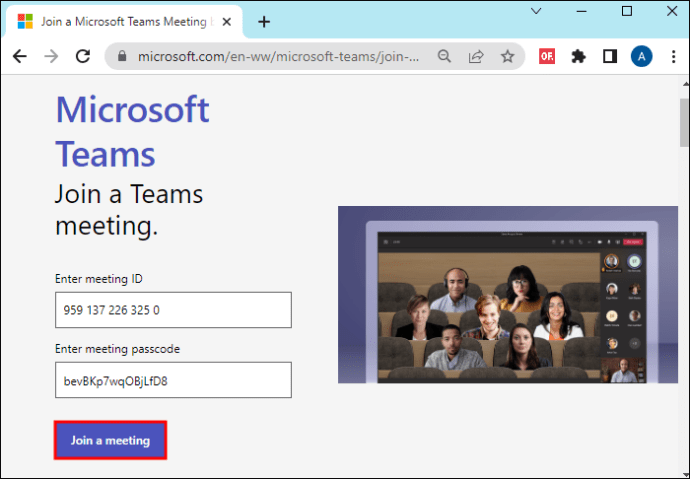This screenshot has width=690, height=479.
Task: Click the 'Enter meeting passcode' label
Action: pyautogui.click(x=117, y=349)
